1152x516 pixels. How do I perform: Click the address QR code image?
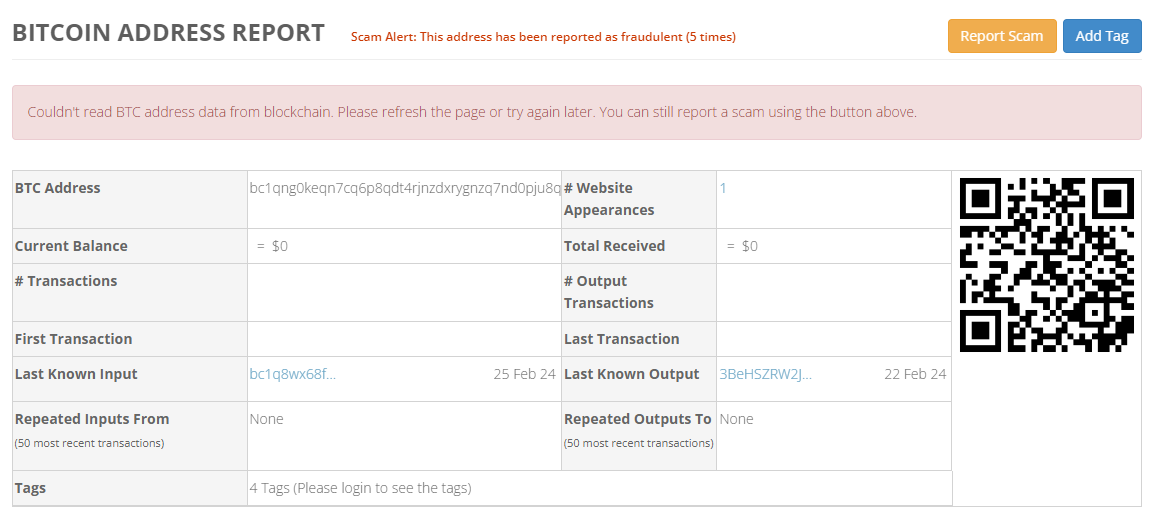(x=1047, y=265)
